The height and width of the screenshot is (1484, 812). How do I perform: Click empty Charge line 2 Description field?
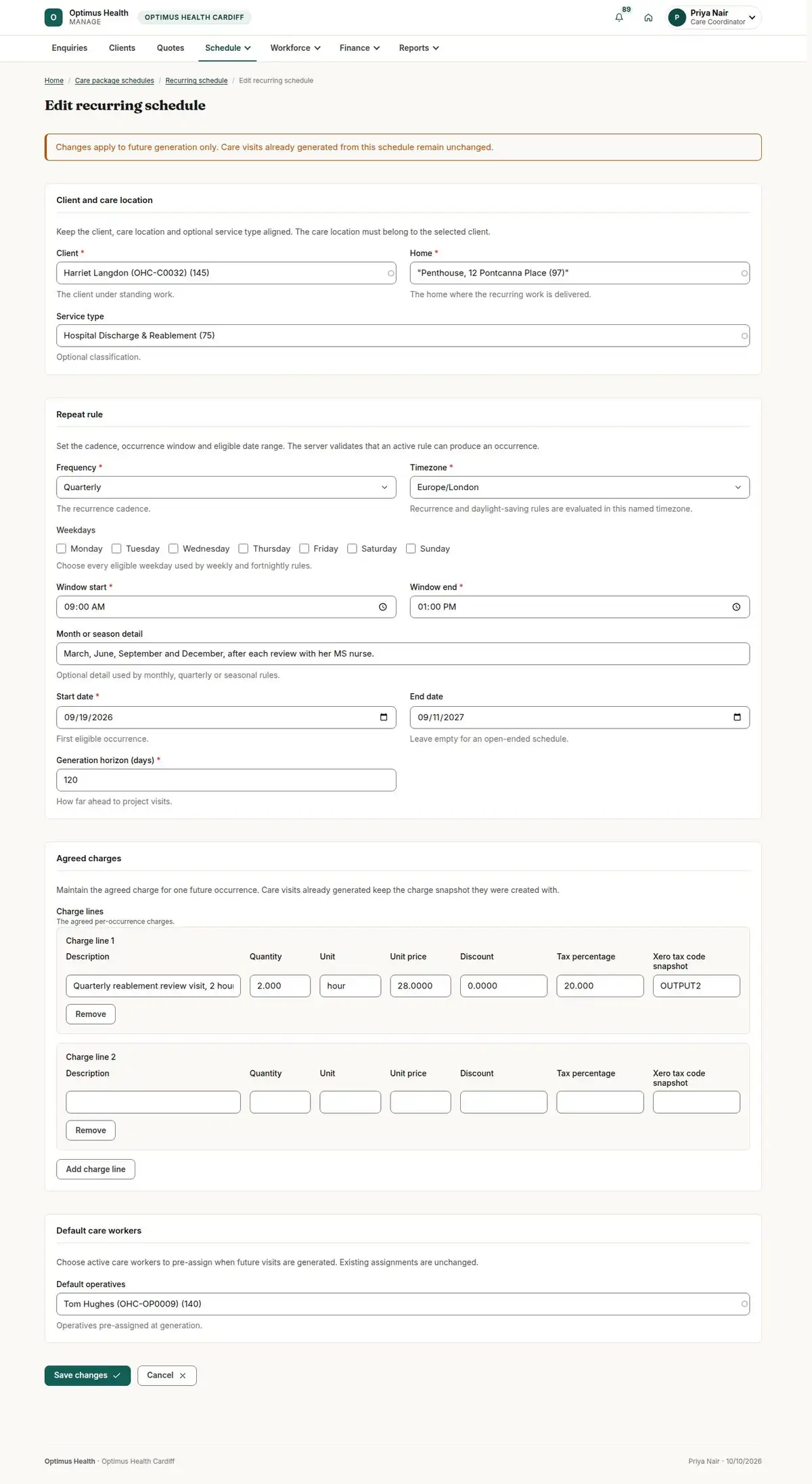[x=153, y=1102]
